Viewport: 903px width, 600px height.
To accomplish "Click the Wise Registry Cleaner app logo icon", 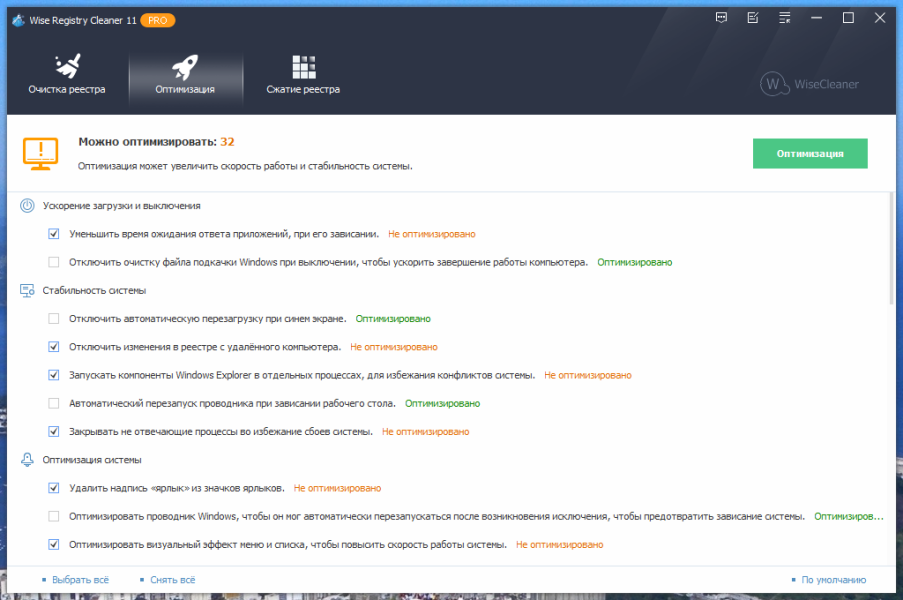I will click(18, 20).
